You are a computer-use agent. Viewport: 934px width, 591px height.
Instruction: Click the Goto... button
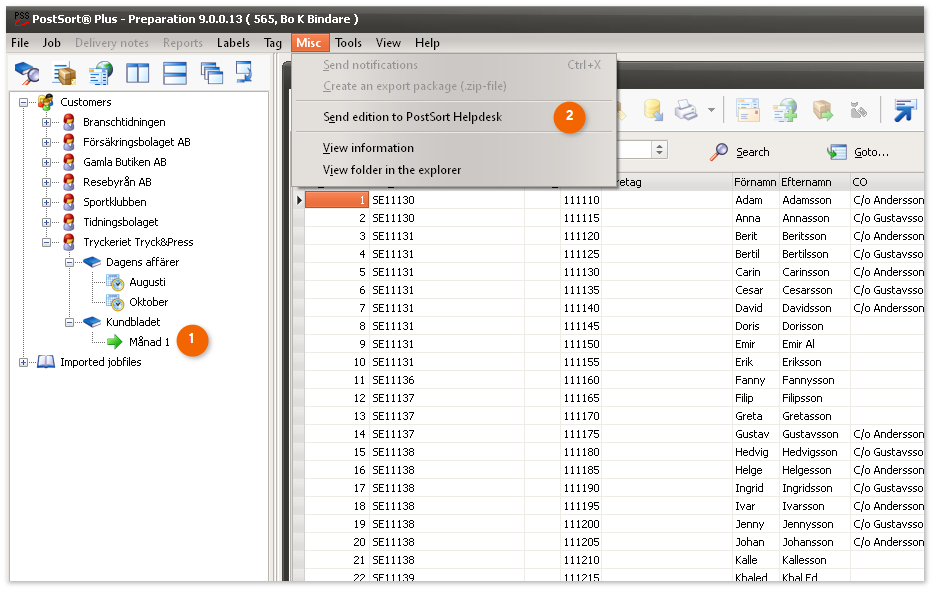coord(858,152)
